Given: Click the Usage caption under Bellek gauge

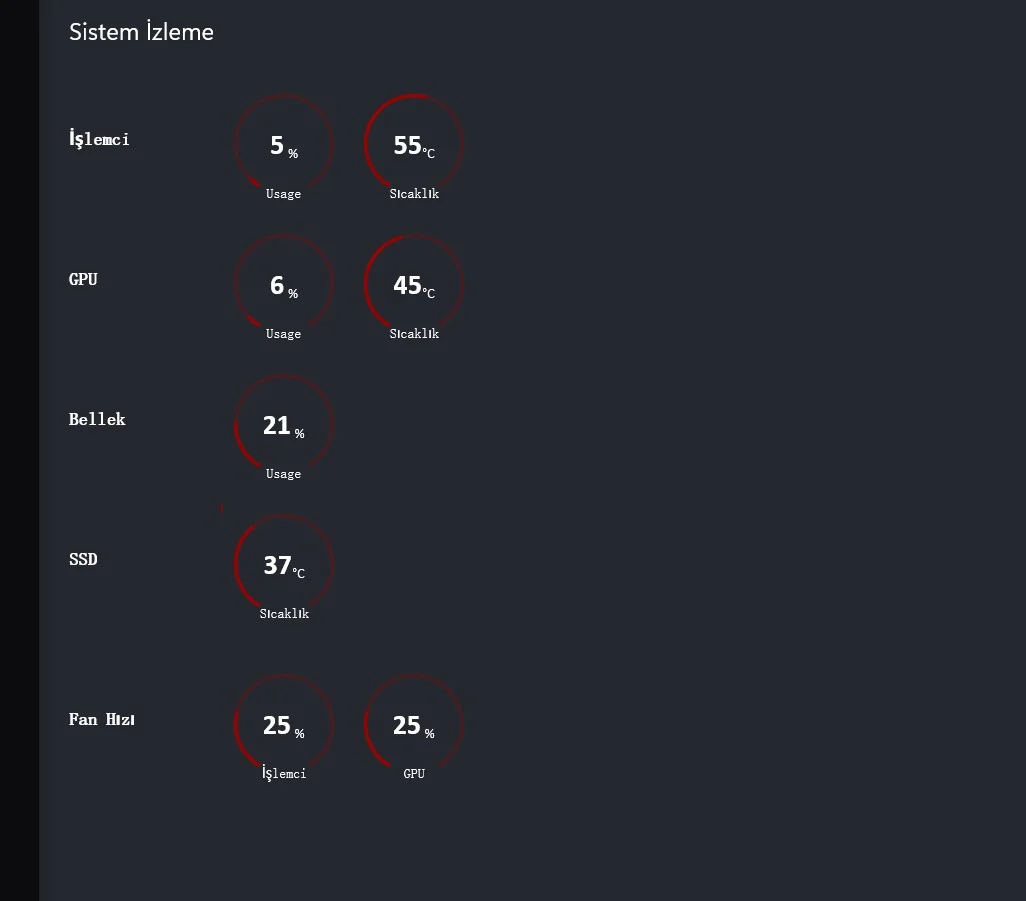Looking at the screenshot, I should point(283,474).
